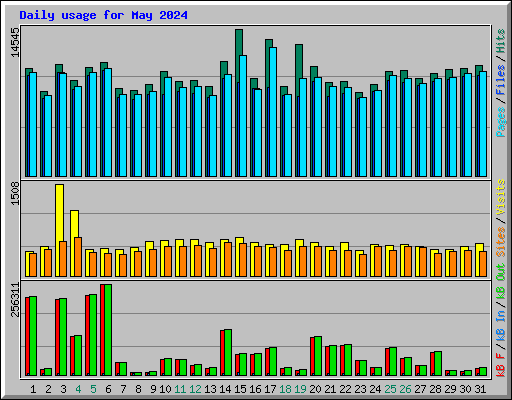Click day label 28 on the x-axis

435,389
